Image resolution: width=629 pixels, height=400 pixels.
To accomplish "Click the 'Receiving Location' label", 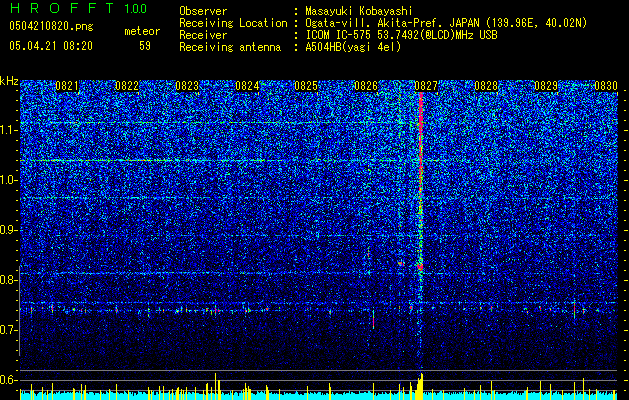I will [x=233, y=23].
